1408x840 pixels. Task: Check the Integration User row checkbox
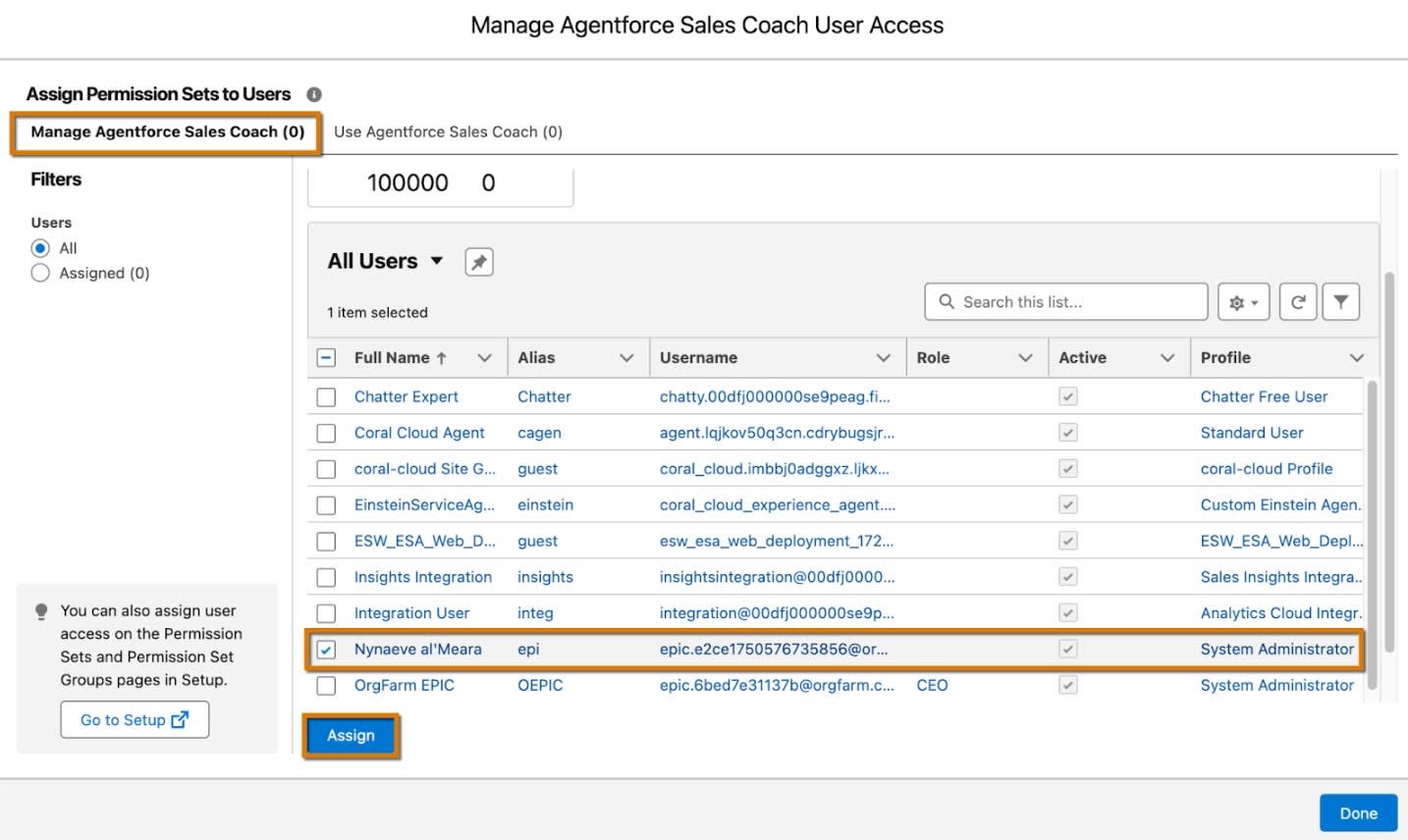pyautogui.click(x=326, y=613)
